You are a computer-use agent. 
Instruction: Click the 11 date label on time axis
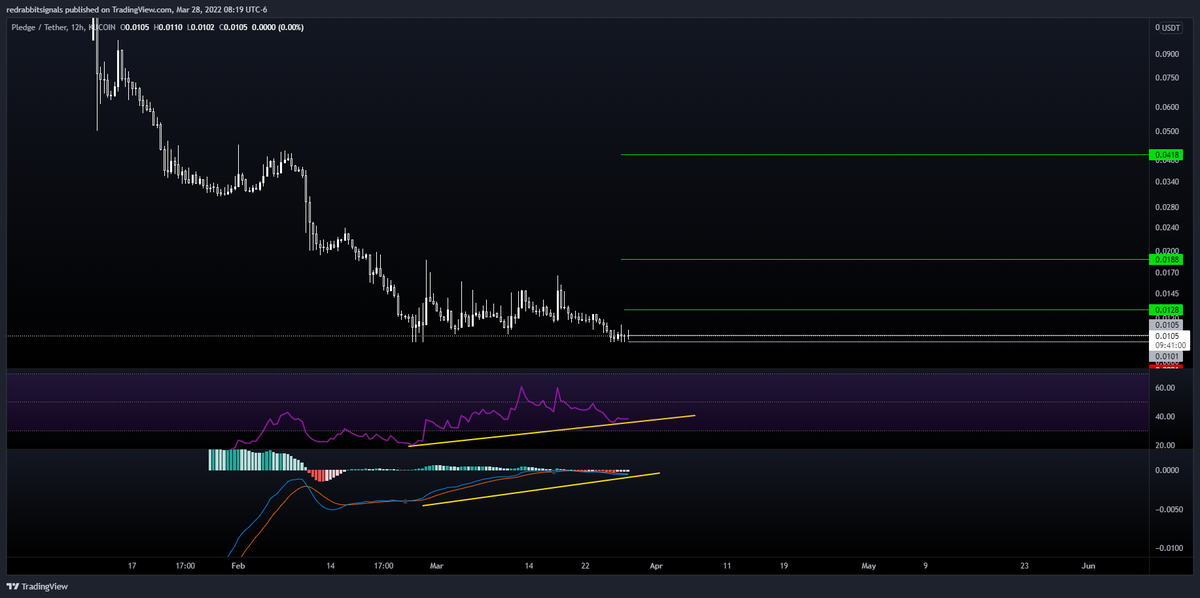[x=727, y=565]
